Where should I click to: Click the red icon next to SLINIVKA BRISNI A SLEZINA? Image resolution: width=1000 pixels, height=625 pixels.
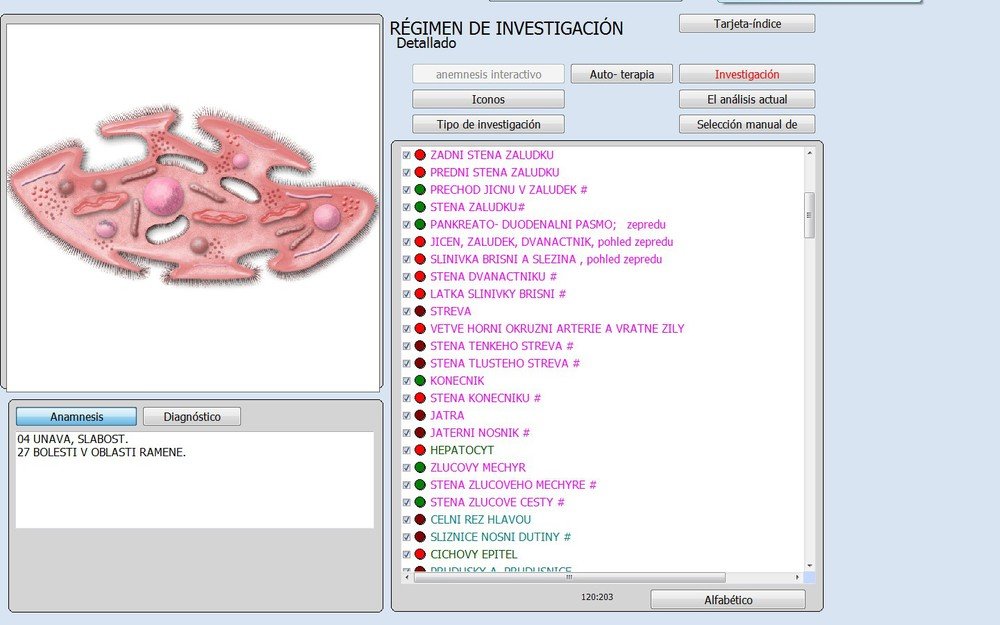pyautogui.click(x=418, y=259)
